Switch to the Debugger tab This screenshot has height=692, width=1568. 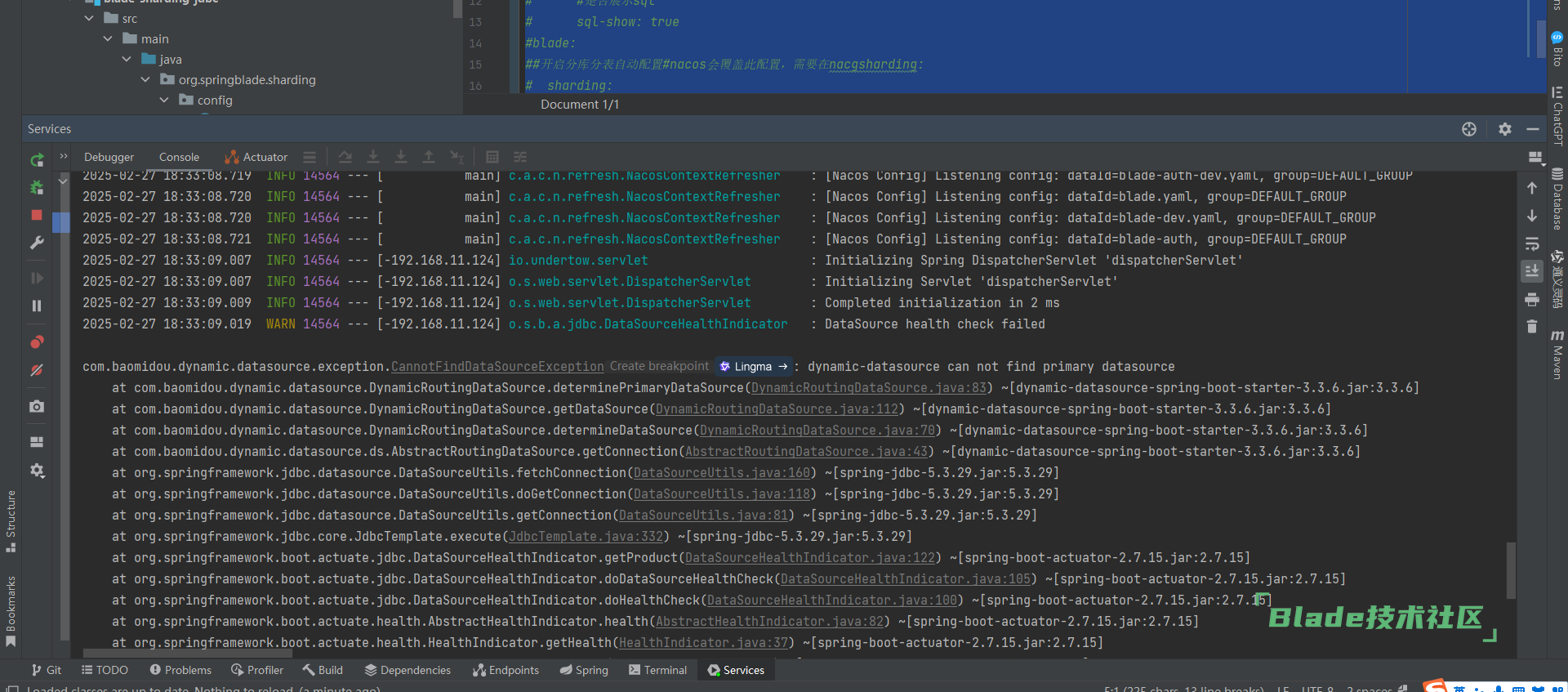pyautogui.click(x=109, y=157)
